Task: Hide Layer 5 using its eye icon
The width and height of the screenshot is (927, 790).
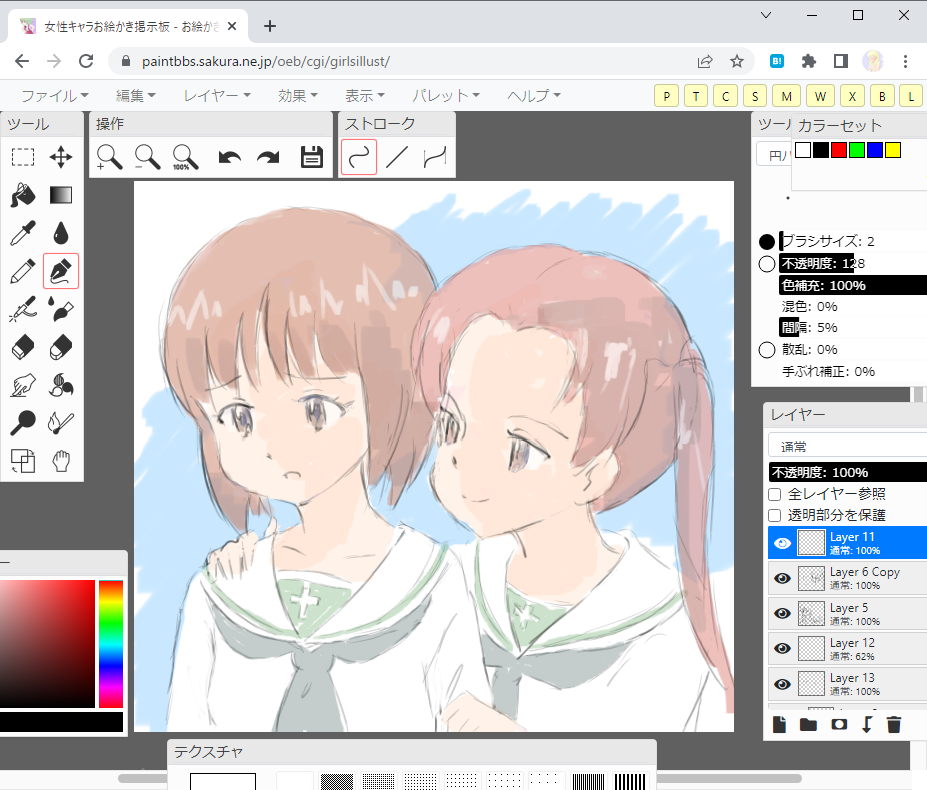Action: coord(782,614)
